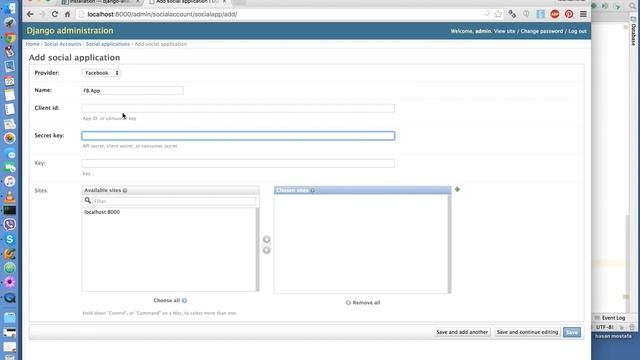Screen dimensions: 640x360
Task: Click the help icon next to Available sites
Action: tap(125, 191)
